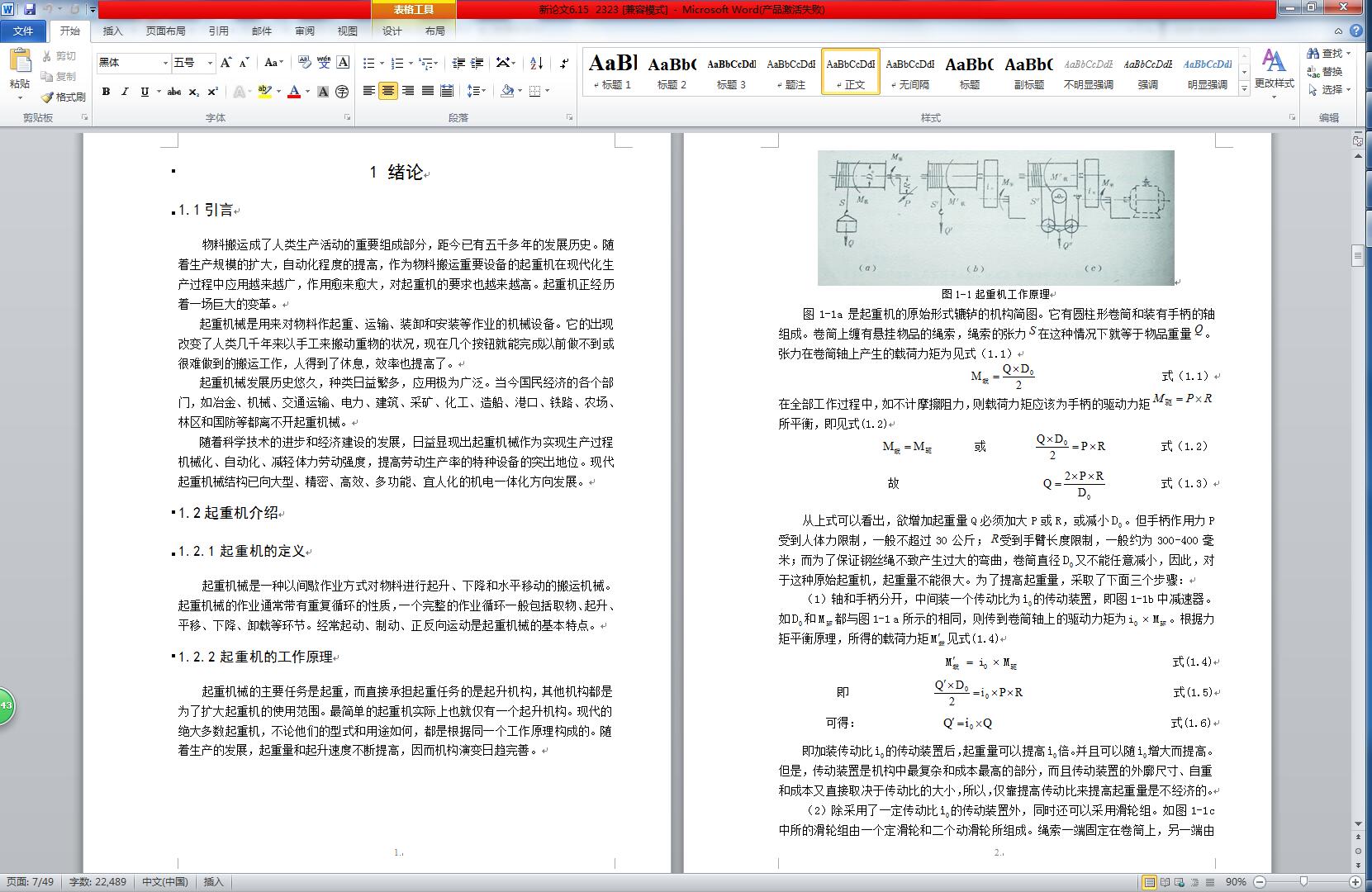Toggle Italic formatting
The width and height of the screenshot is (1372, 892).
point(125,92)
